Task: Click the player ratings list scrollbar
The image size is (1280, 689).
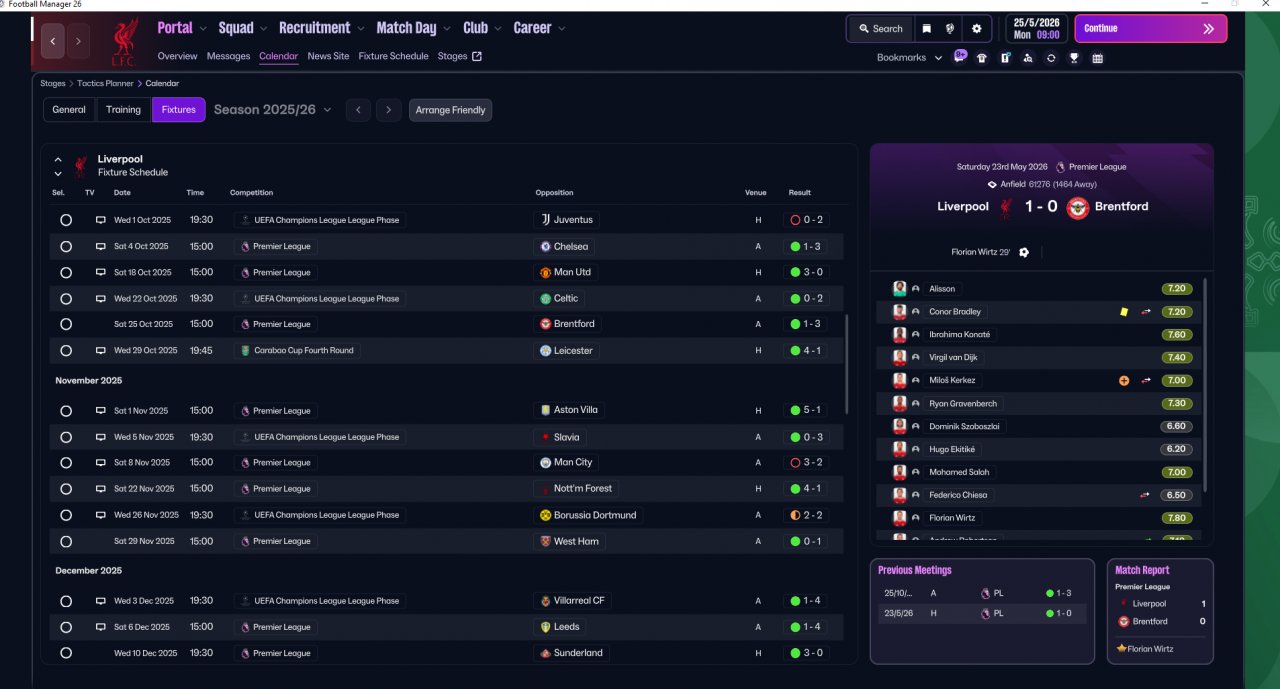Action: click(1206, 385)
